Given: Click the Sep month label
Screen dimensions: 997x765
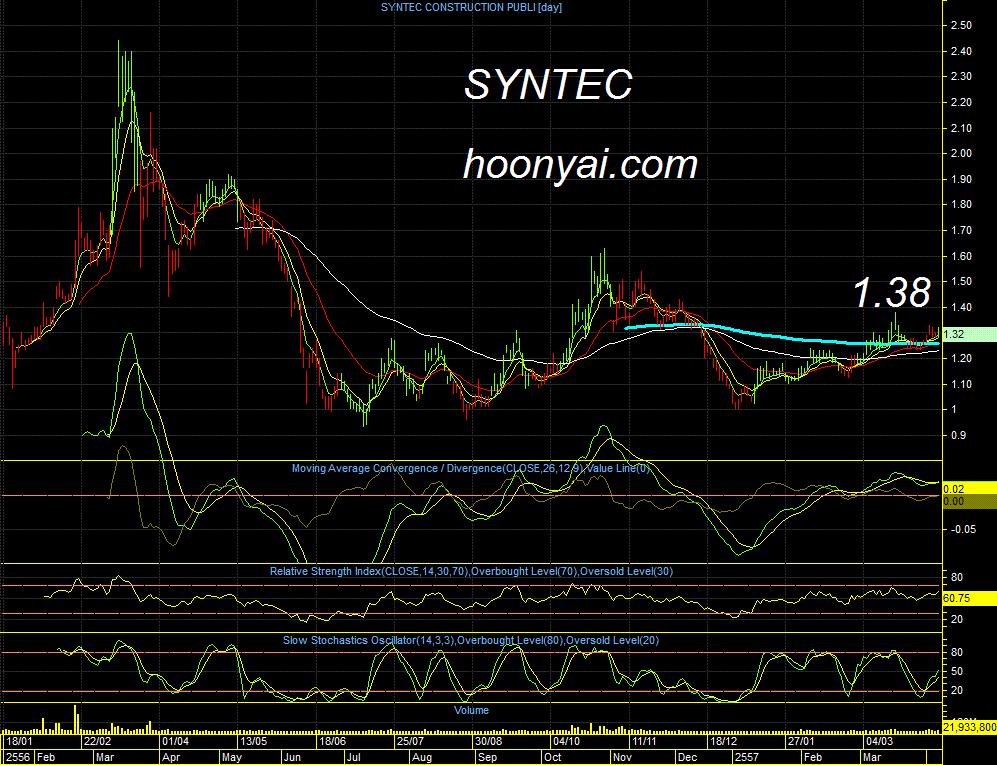Looking at the screenshot, I should [487, 757].
